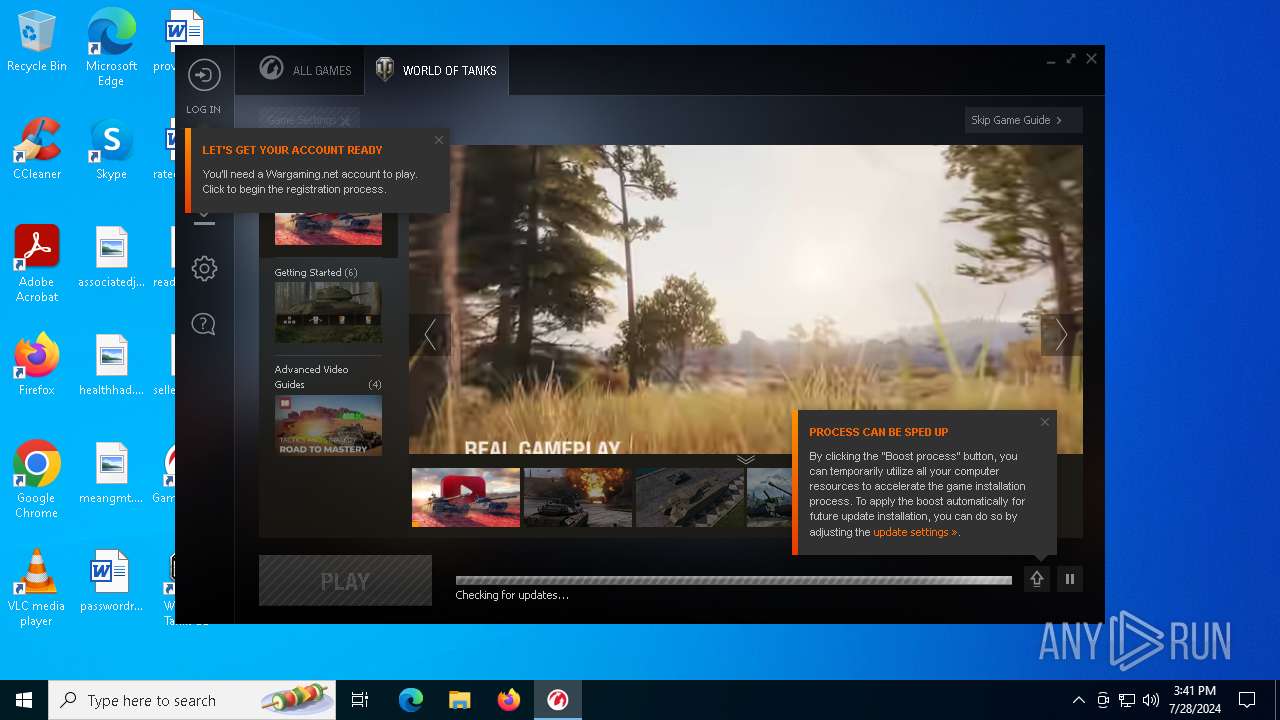The image size is (1280, 720).
Task: Click the taskbar search box
Action: point(192,700)
